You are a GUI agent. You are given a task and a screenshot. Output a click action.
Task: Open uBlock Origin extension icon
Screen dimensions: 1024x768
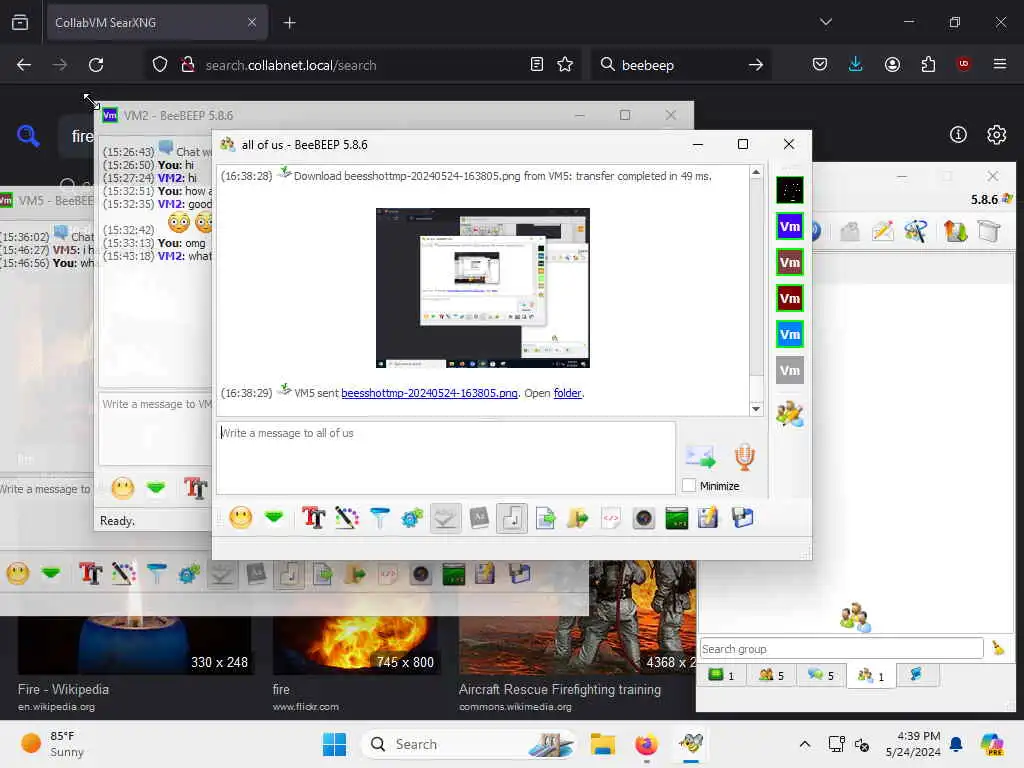click(963, 65)
